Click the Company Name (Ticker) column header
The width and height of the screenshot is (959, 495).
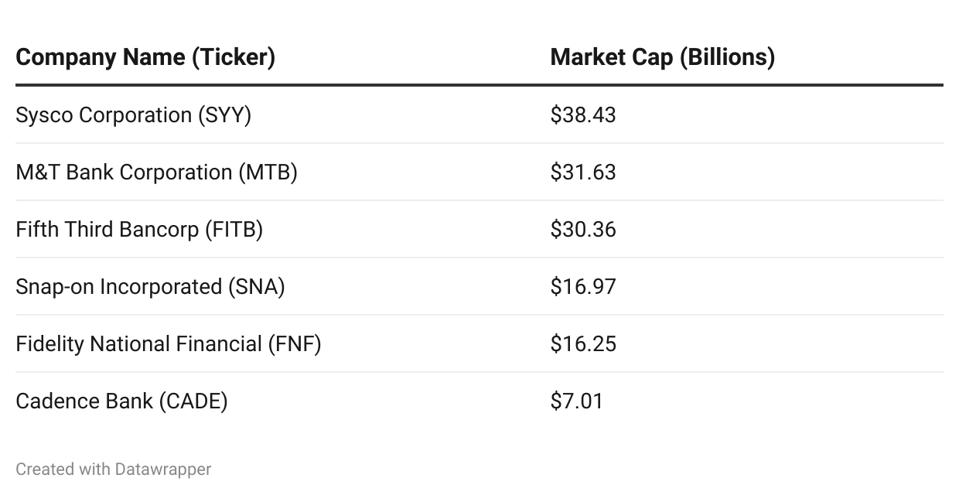(145, 57)
